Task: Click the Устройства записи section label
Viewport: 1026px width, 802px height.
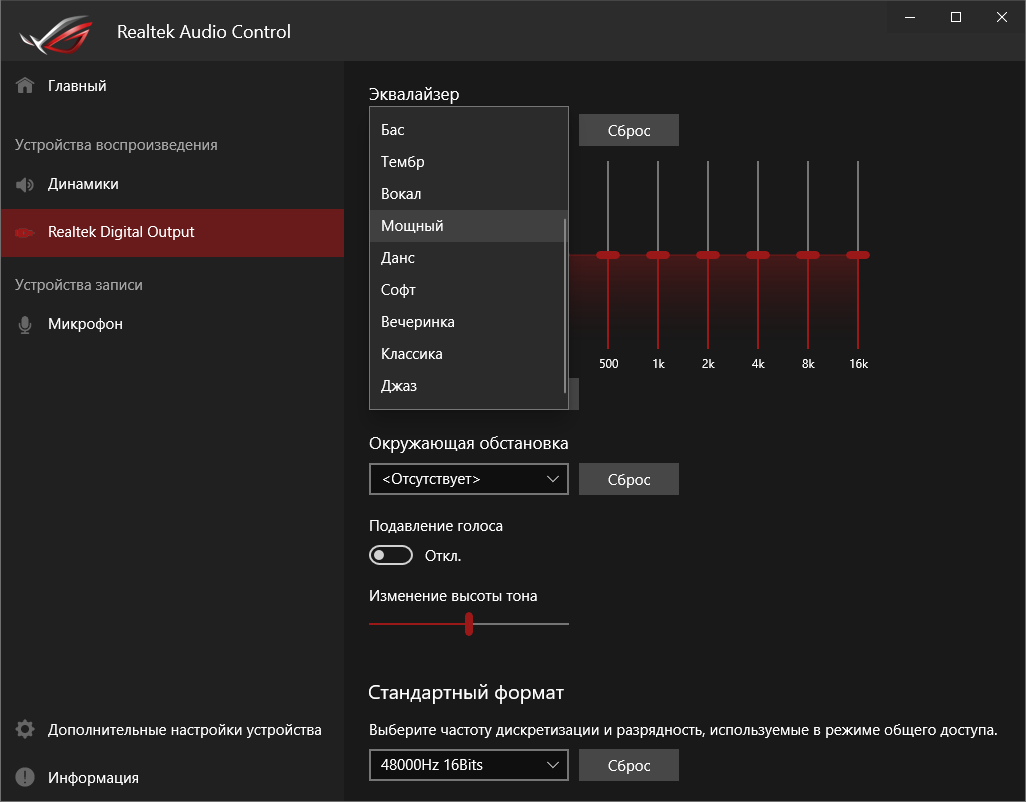Action: click(x=79, y=285)
